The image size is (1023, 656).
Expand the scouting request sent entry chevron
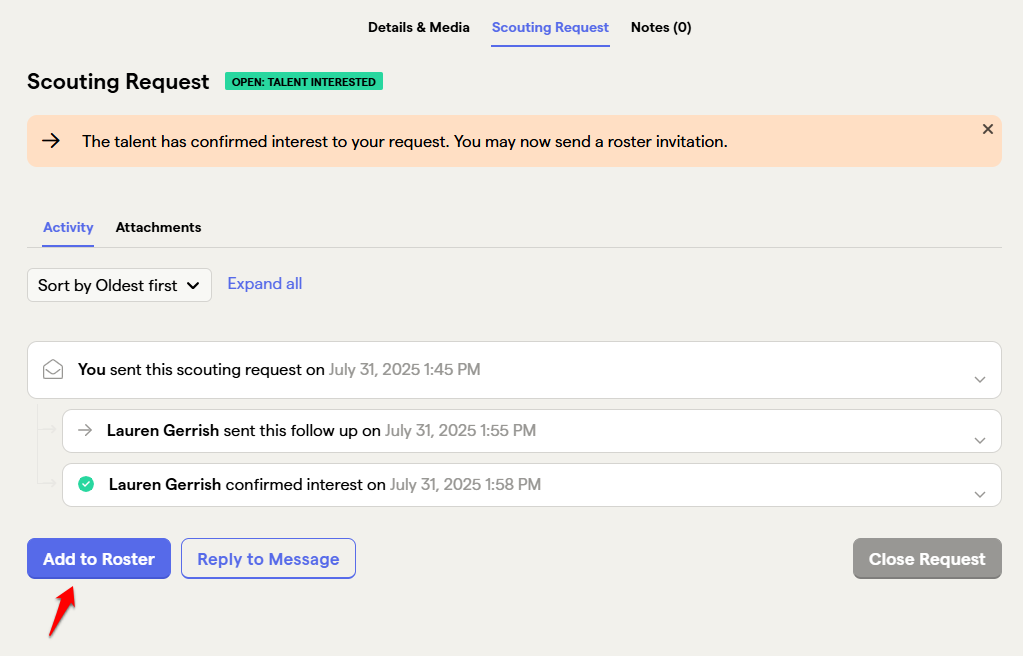979,379
